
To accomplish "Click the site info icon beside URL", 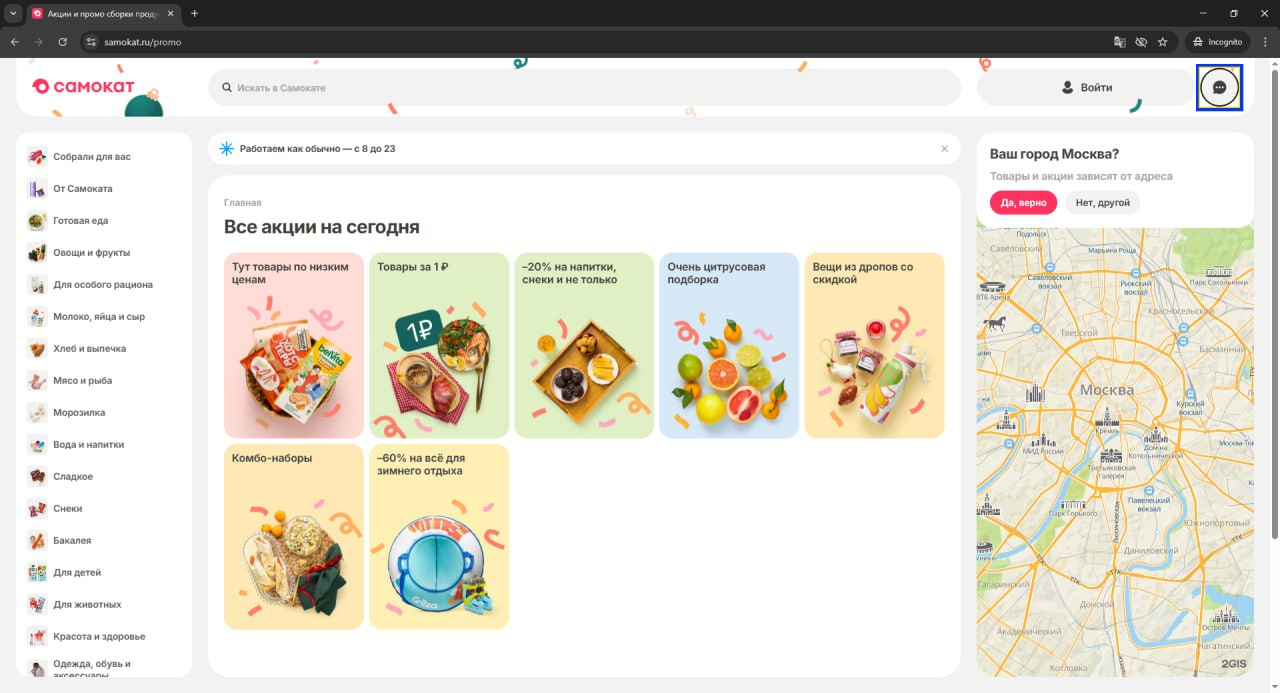I will [91, 42].
